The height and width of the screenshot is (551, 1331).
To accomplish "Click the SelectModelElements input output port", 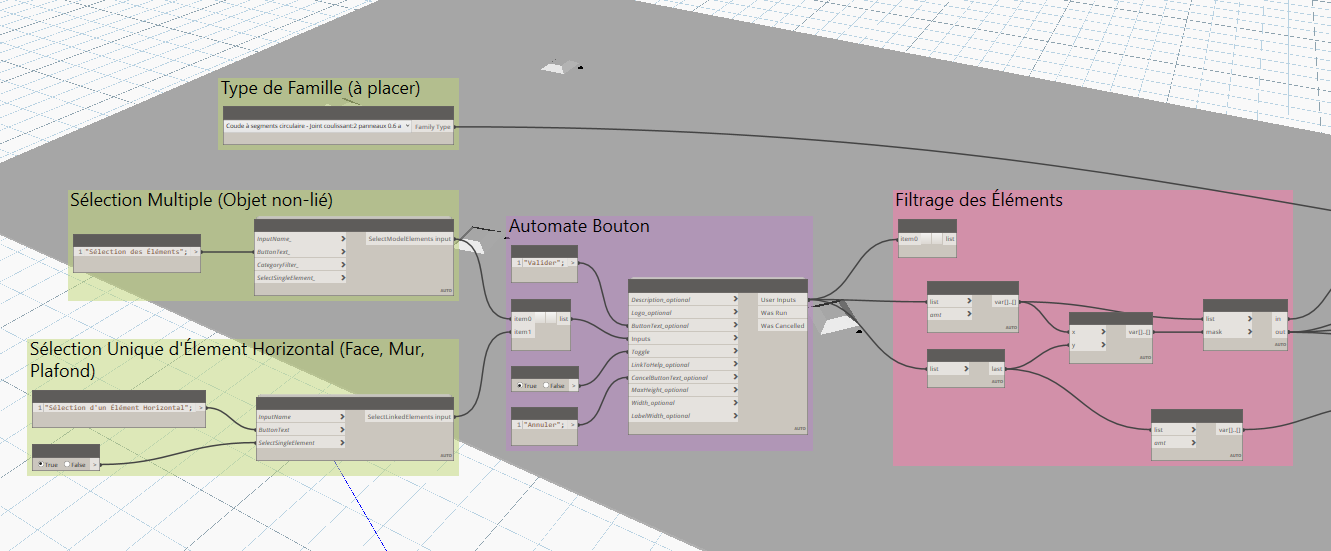I will pos(409,239).
